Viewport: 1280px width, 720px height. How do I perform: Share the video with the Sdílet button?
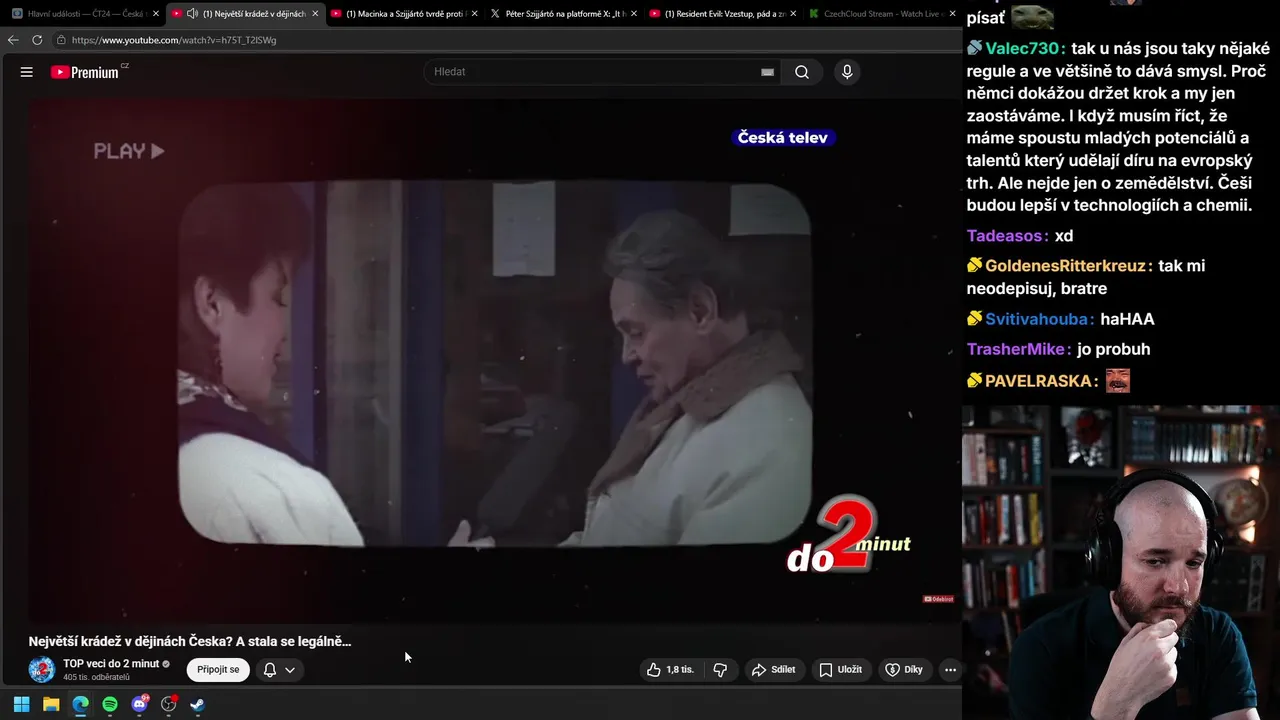774,670
